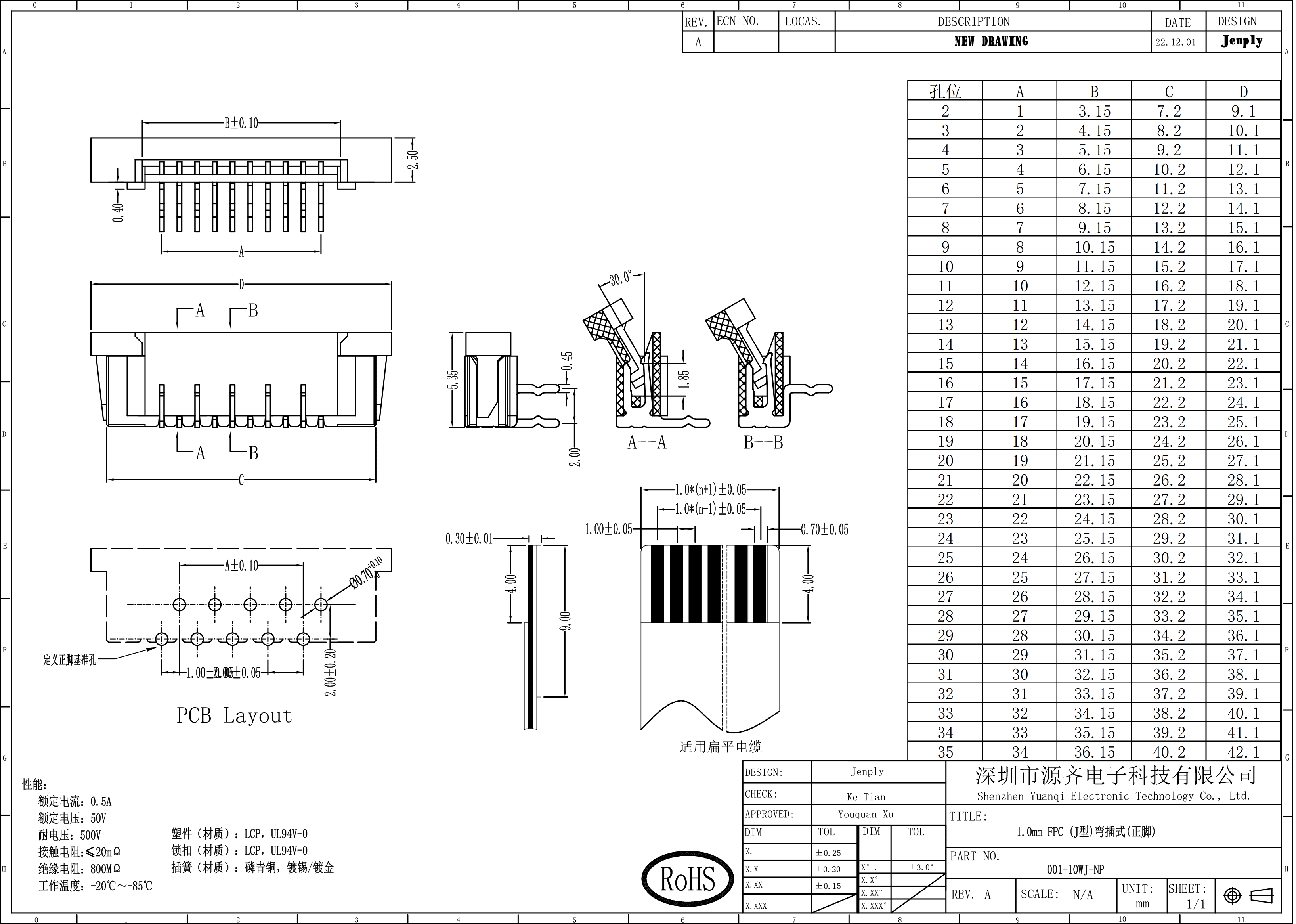This screenshot has height=924, width=1296.
Task: Click the 定义正脚基准孔 annotation
Action: point(69,660)
